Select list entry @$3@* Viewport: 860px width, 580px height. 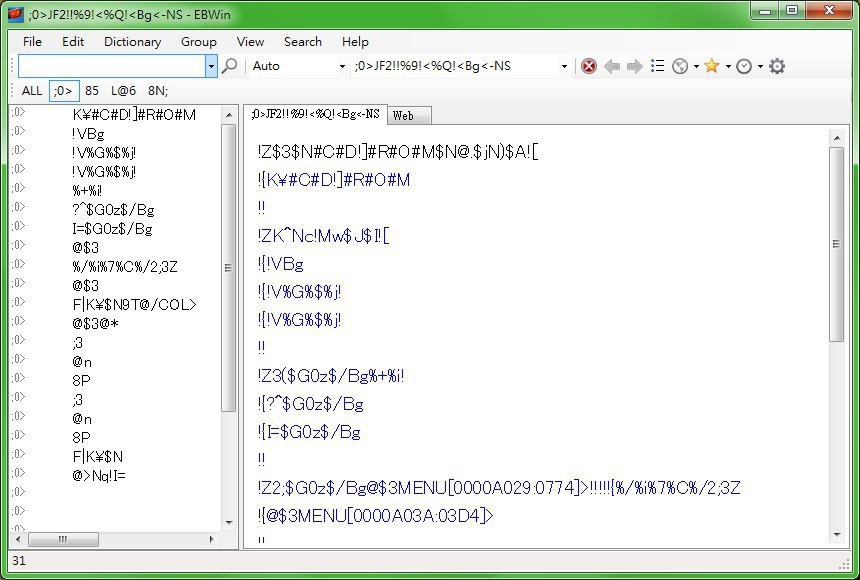tap(95, 324)
